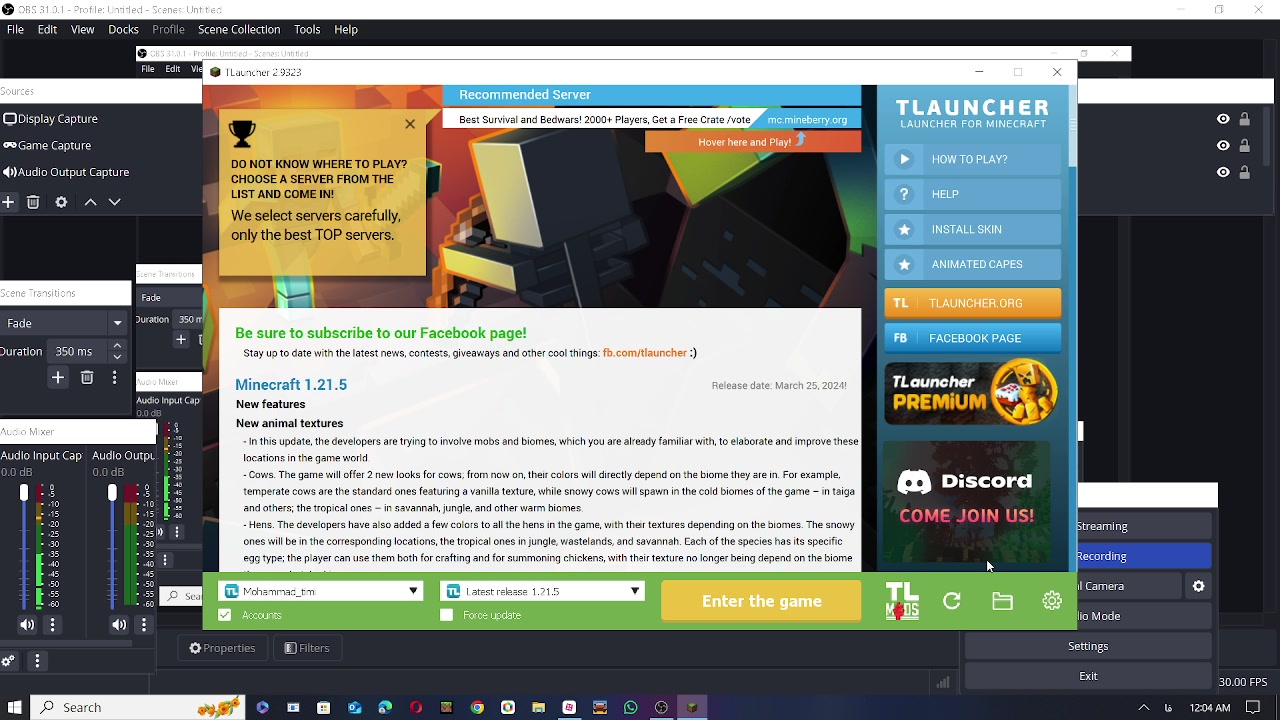Open Virtual Camera settings gear in OBS

point(1199,586)
